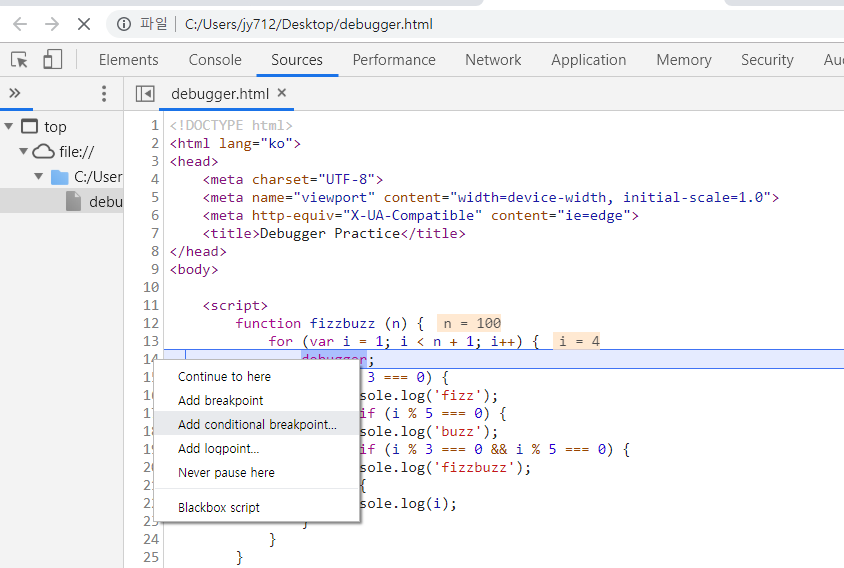Click the fizzbuzz function name
Screen dimensions: 844x568
pyautogui.click(x=342, y=323)
